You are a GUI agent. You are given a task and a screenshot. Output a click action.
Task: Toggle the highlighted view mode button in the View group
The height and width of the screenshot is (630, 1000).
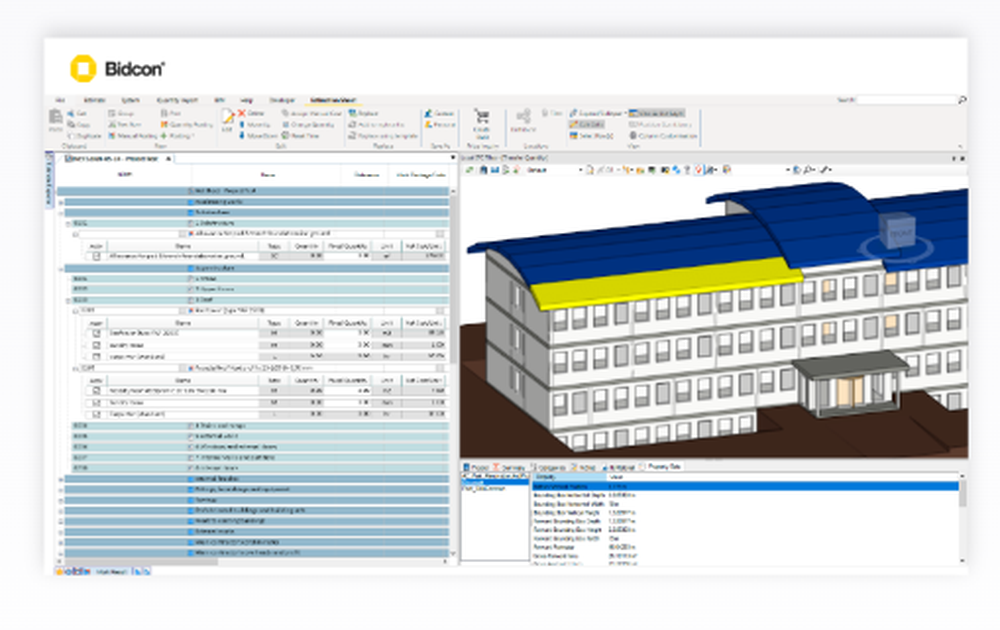click(657, 112)
